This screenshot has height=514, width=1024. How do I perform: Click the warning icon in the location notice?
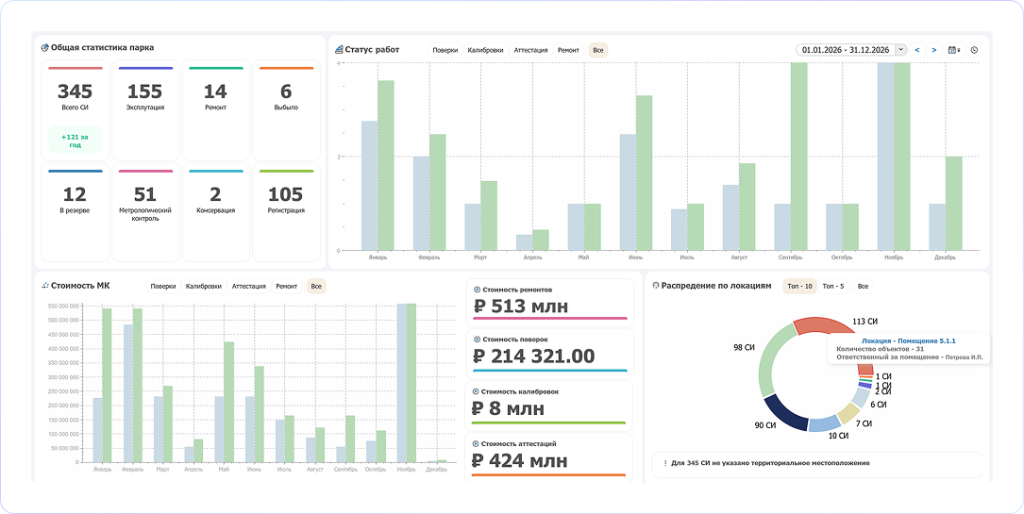pos(665,463)
